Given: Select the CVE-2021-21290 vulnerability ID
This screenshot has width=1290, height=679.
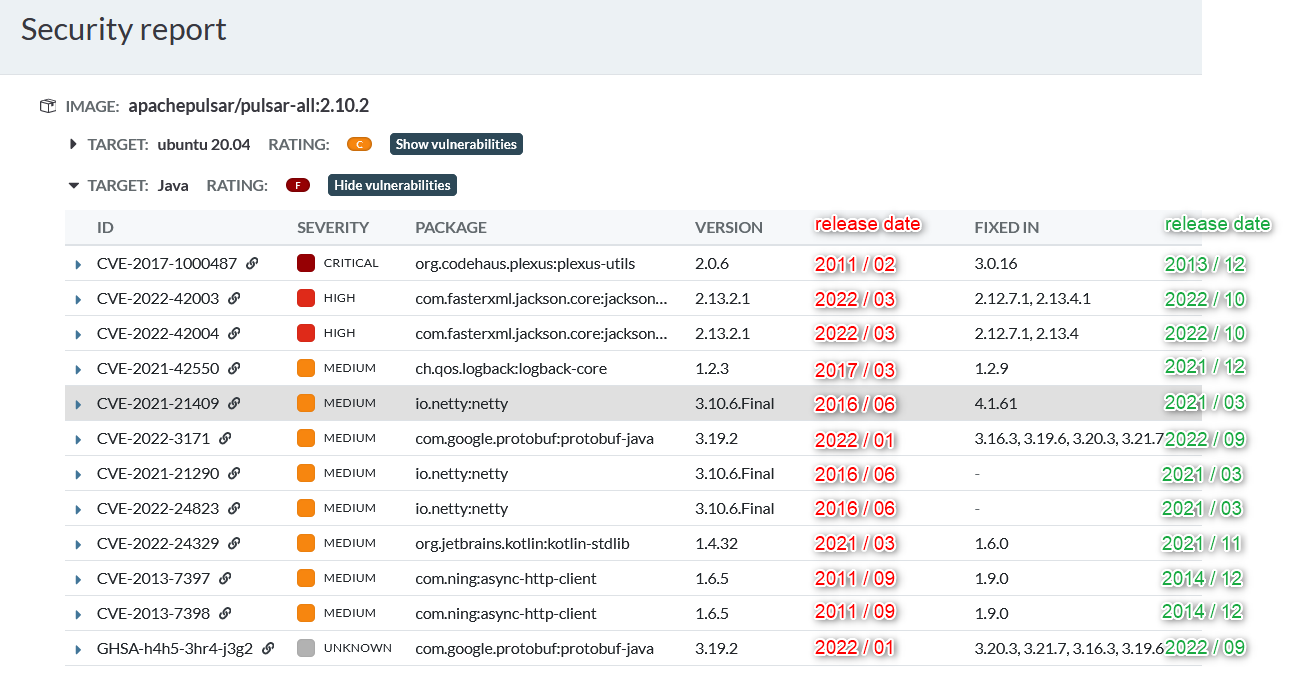Looking at the screenshot, I should (x=158, y=473).
